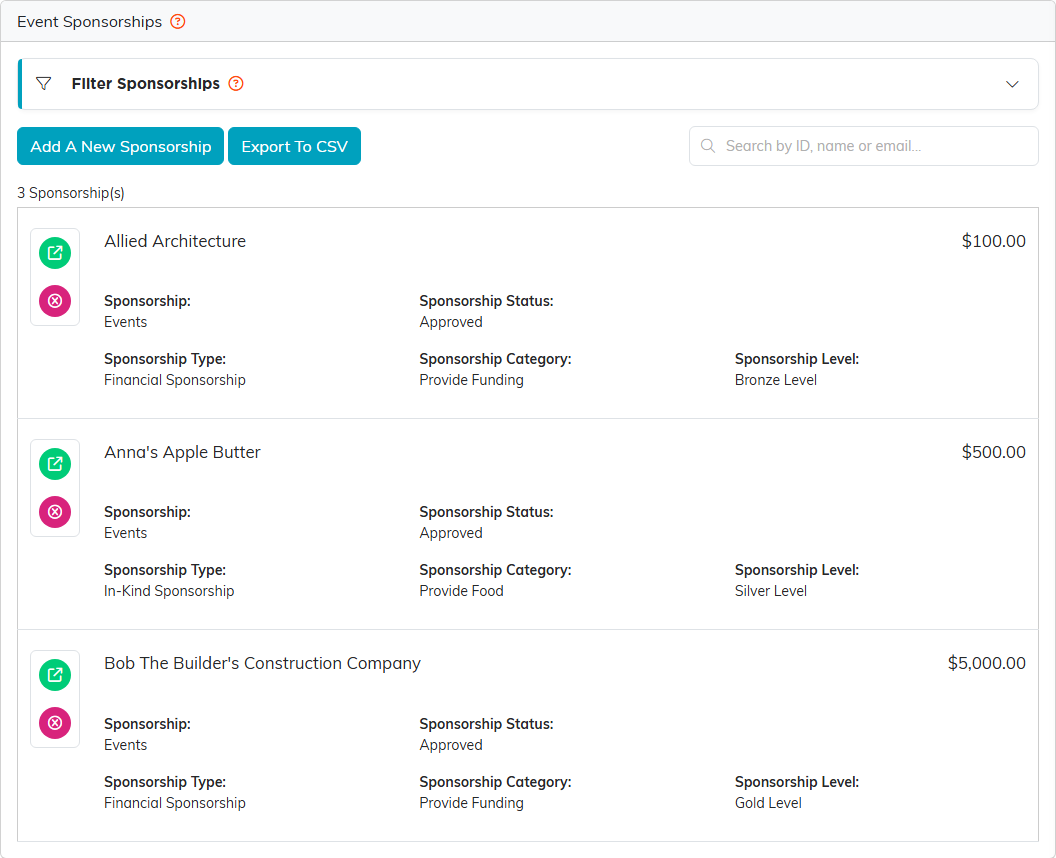Delete the Anna's Apple Butter sponsorship

pos(55,512)
